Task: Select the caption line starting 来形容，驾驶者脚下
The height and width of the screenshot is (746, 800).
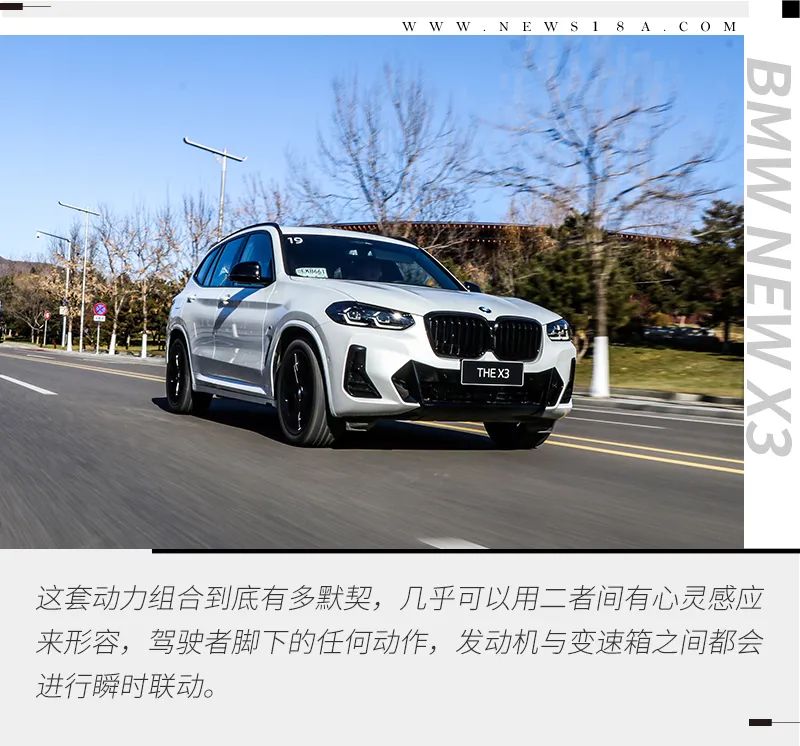Action: 399,642
